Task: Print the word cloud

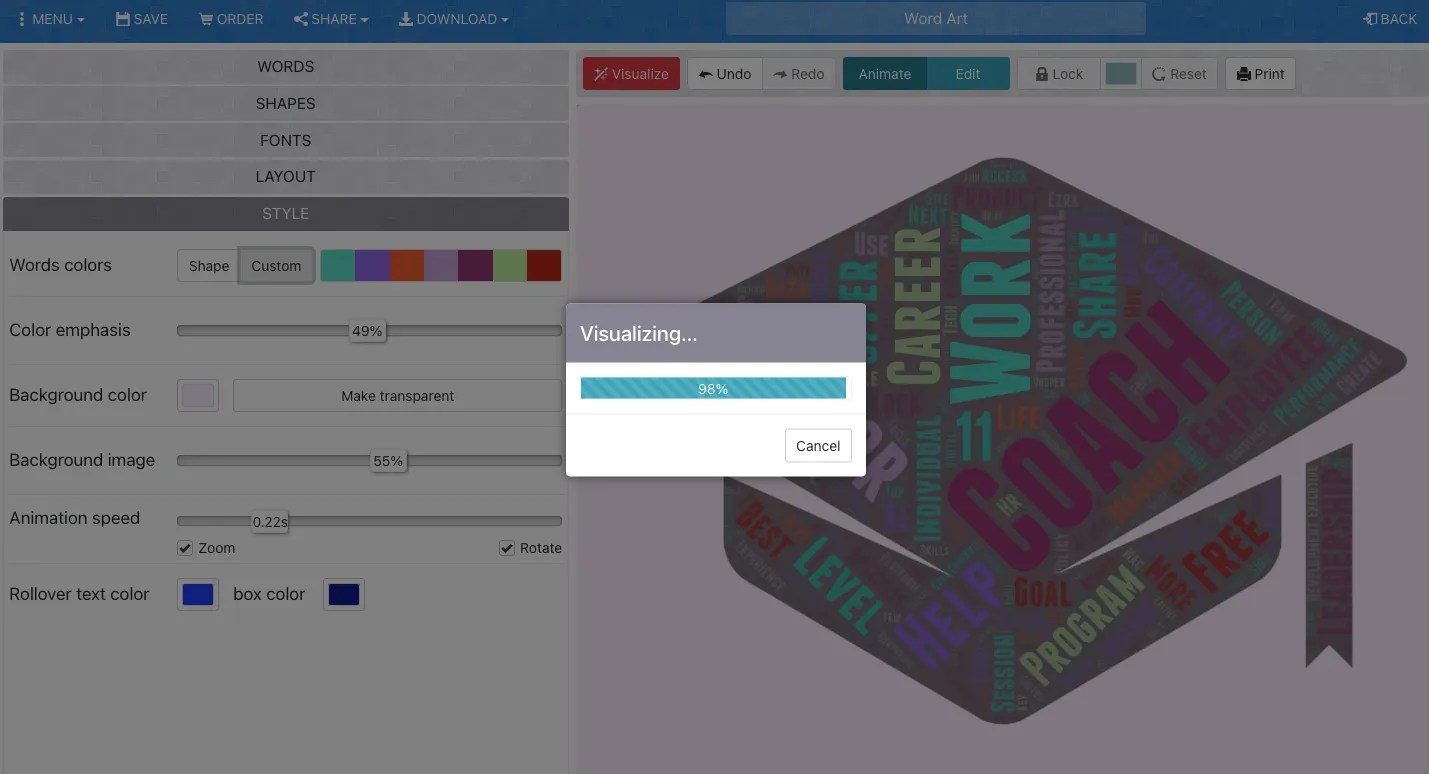Action: coord(1259,73)
